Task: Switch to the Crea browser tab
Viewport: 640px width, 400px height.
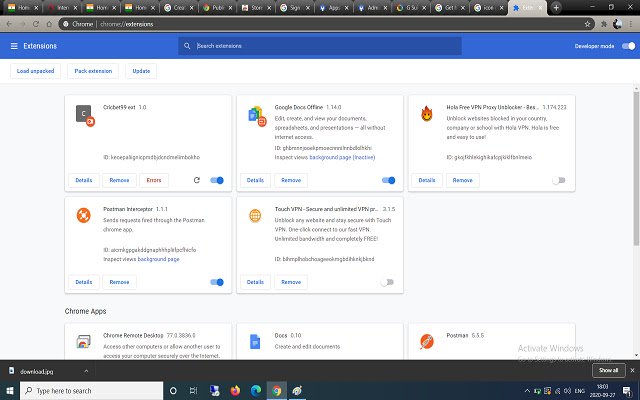Action: click(x=178, y=8)
